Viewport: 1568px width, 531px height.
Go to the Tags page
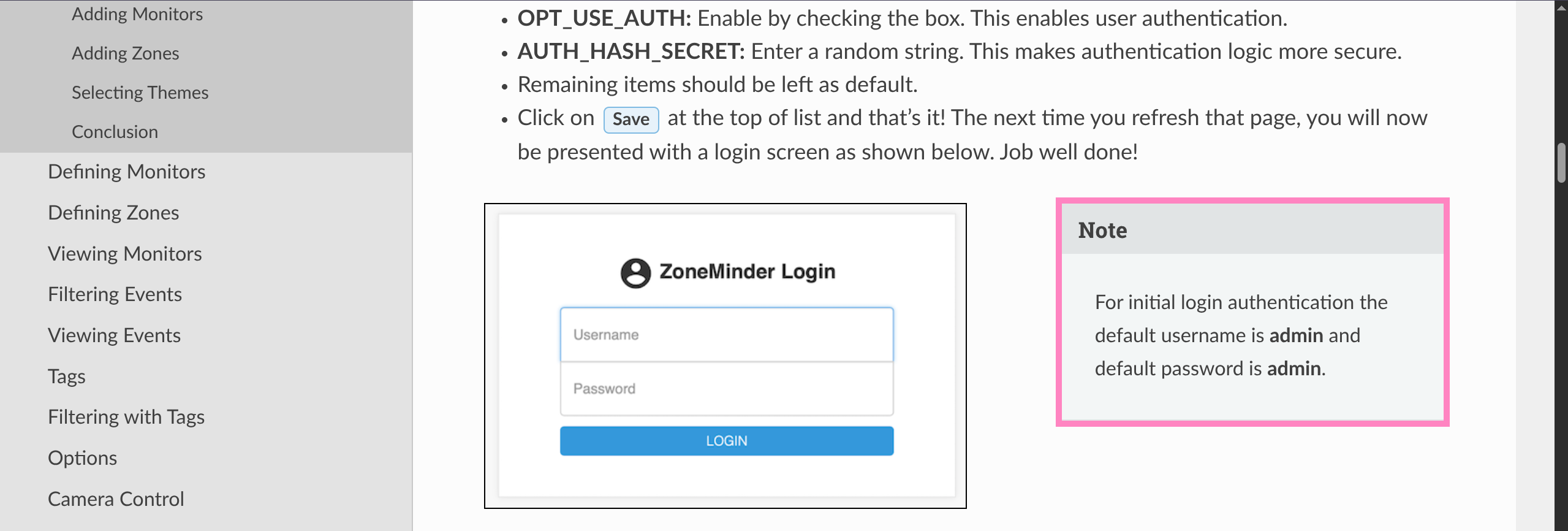(67, 376)
